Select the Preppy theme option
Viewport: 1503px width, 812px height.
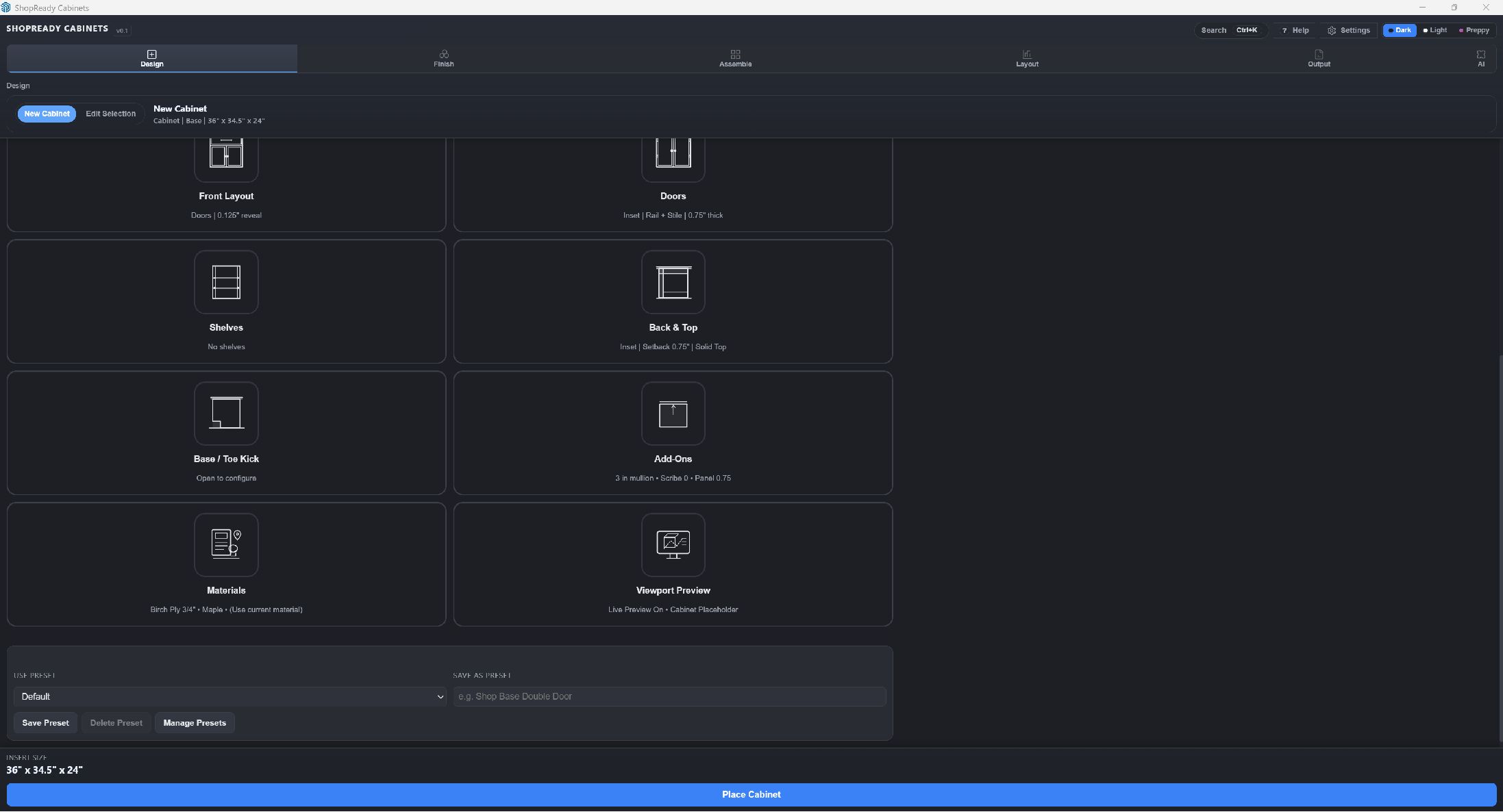pos(1474,30)
